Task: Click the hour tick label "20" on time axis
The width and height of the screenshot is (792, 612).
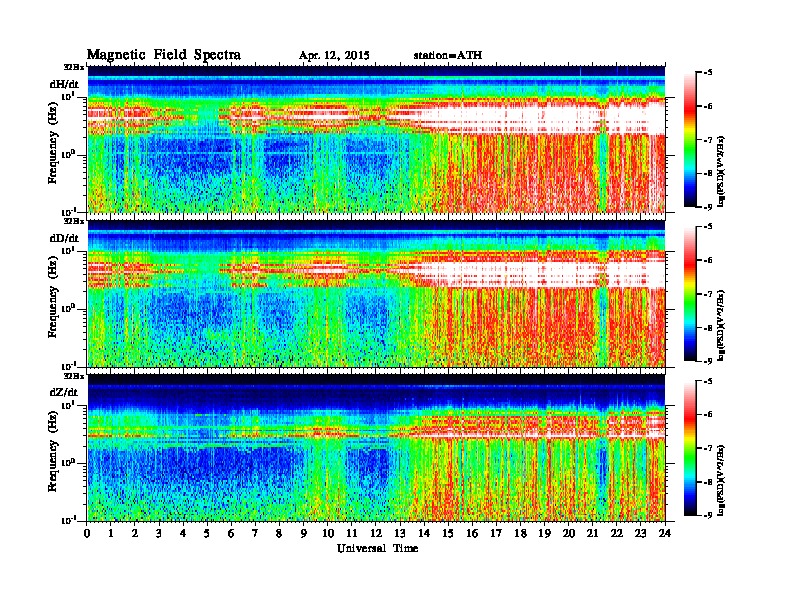Action: pos(569,533)
